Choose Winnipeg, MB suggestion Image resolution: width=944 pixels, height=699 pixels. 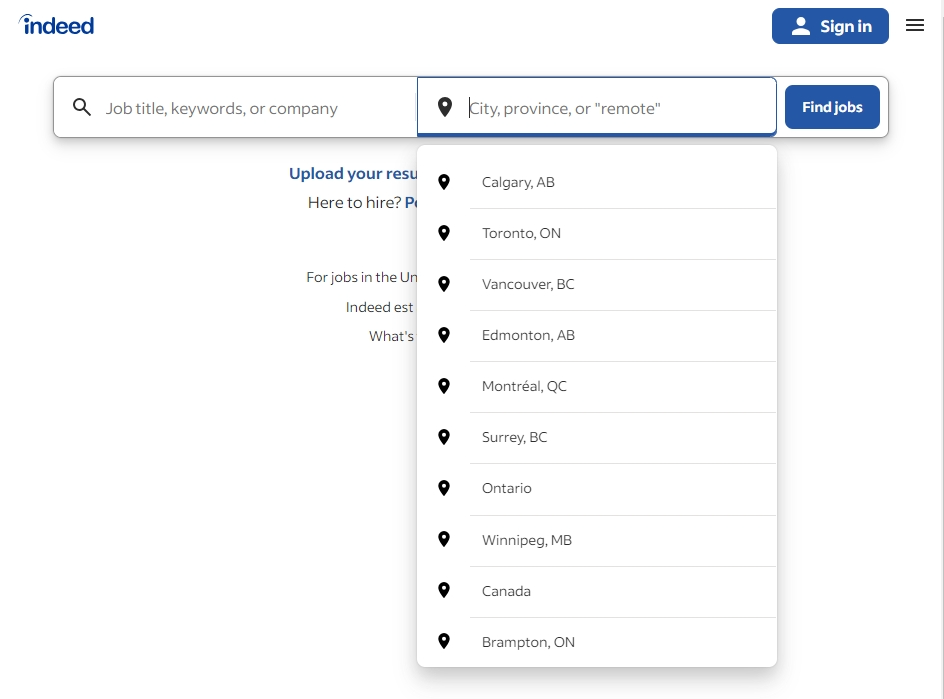tap(526, 540)
